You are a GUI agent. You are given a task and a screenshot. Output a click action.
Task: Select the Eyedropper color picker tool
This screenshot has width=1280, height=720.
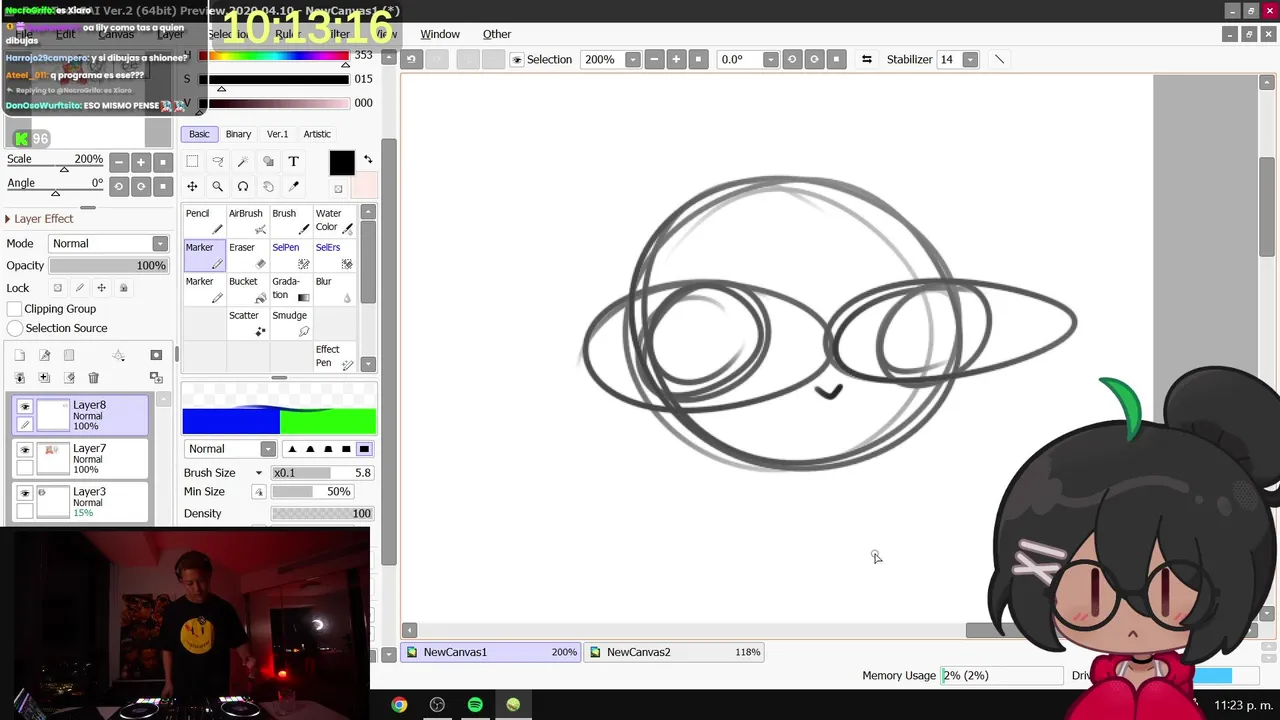293,186
